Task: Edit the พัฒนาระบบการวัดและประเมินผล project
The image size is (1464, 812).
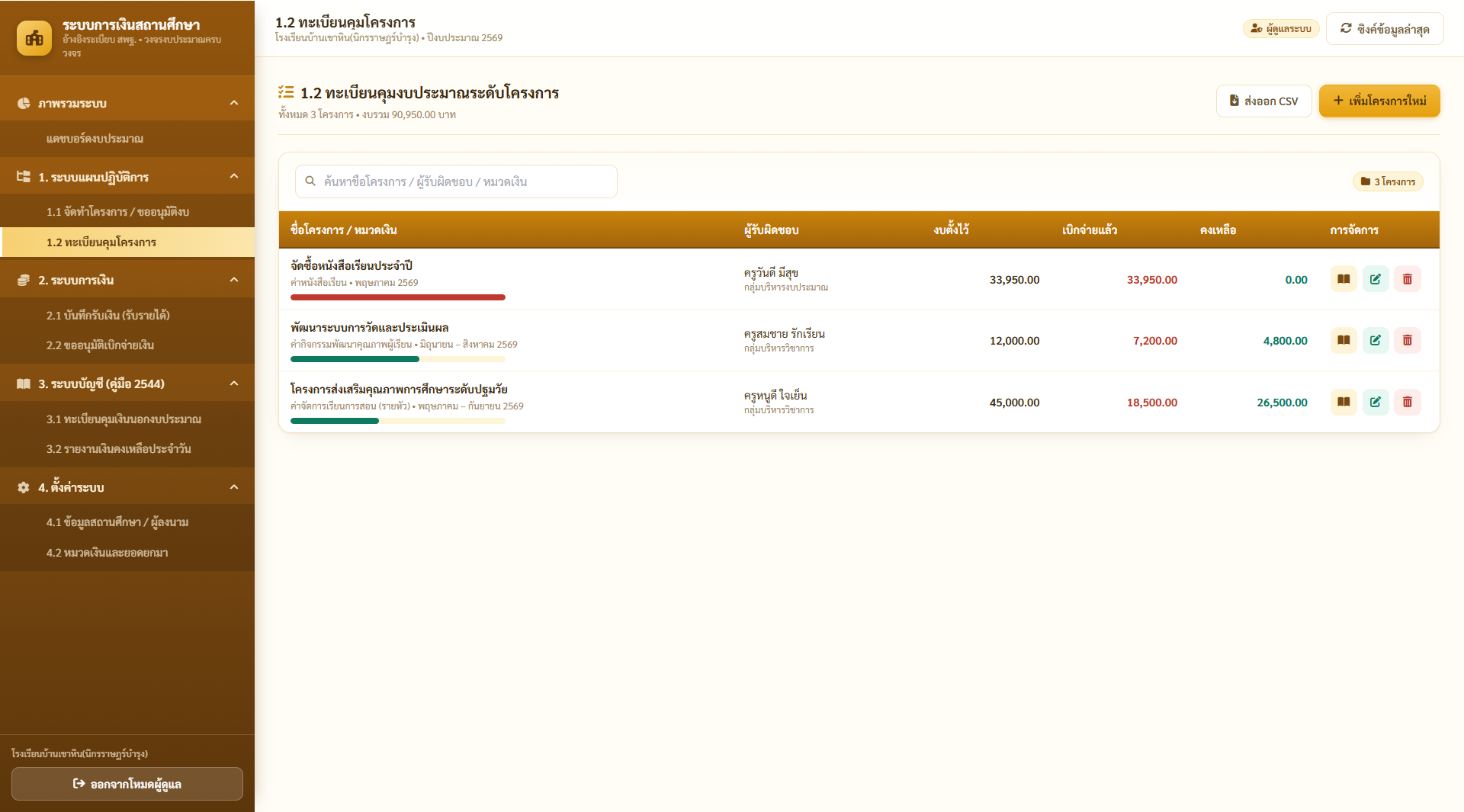Action: [x=1376, y=340]
